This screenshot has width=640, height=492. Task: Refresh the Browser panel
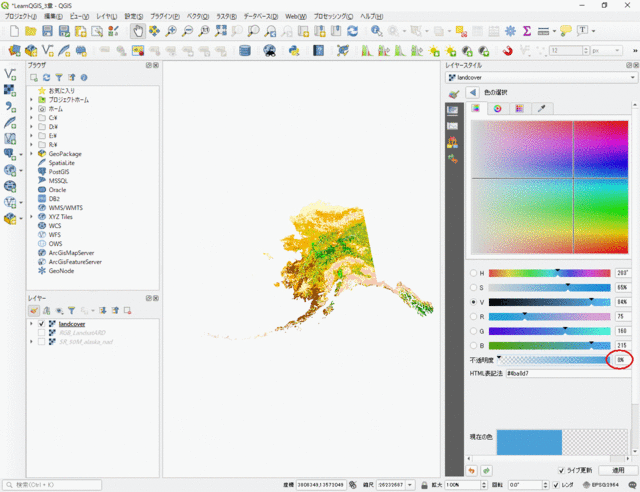[x=47, y=78]
